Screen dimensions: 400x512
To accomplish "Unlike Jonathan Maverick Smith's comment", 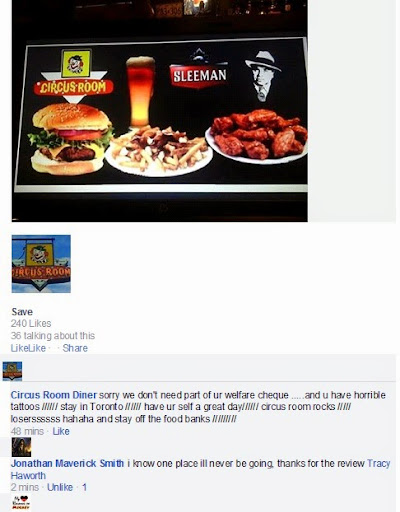I will [x=60, y=487].
